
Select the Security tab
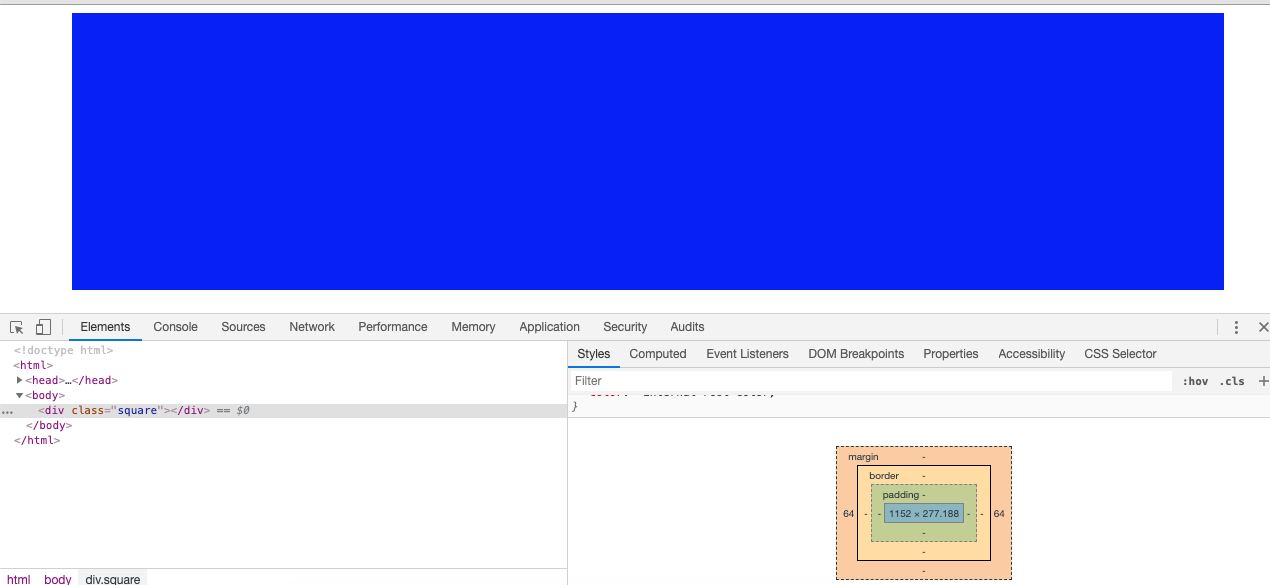tap(625, 327)
